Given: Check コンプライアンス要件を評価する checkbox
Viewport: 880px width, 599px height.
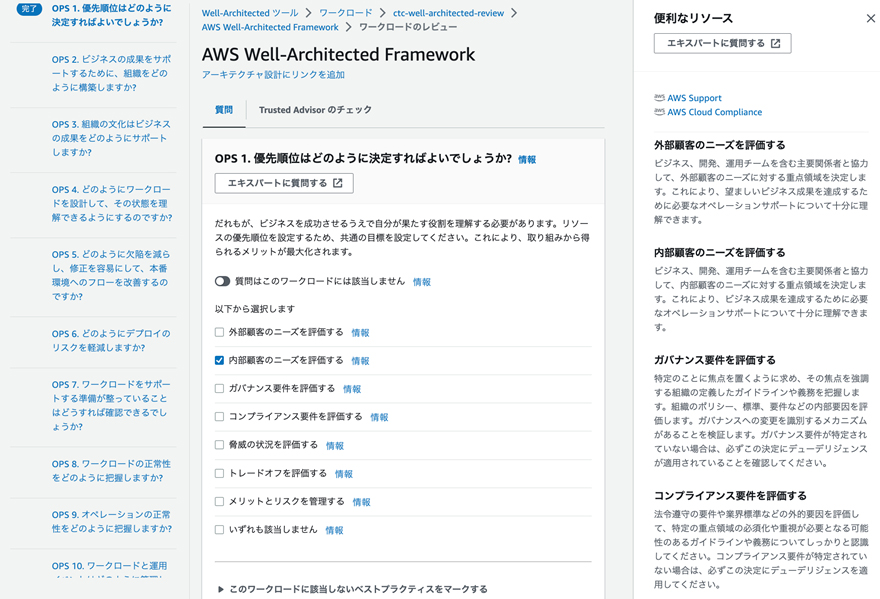Looking at the screenshot, I should click(x=219, y=417).
